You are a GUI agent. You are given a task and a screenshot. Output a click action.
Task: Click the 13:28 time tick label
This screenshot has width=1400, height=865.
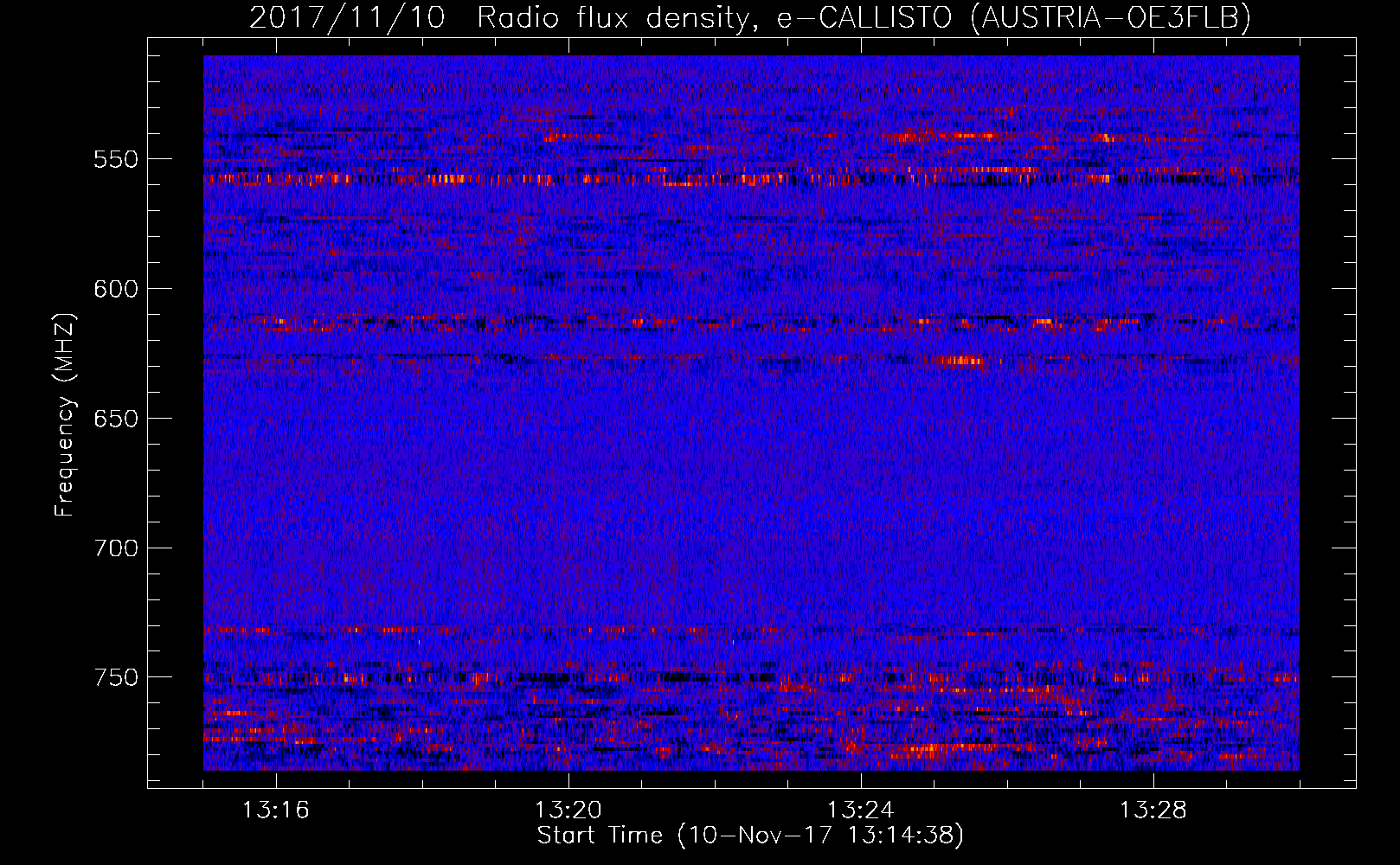pyautogui.click(x=1153, y=811)
